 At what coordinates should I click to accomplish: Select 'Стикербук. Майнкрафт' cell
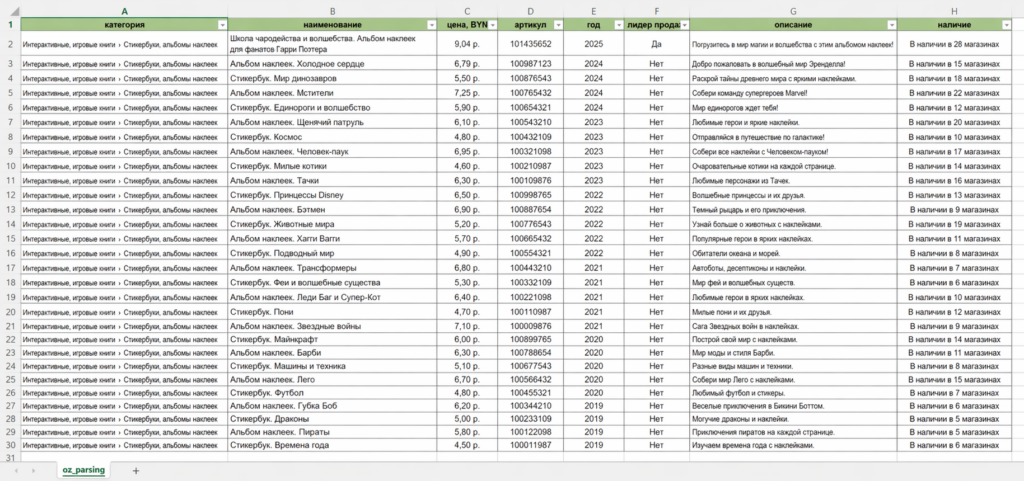click(332, 340)
